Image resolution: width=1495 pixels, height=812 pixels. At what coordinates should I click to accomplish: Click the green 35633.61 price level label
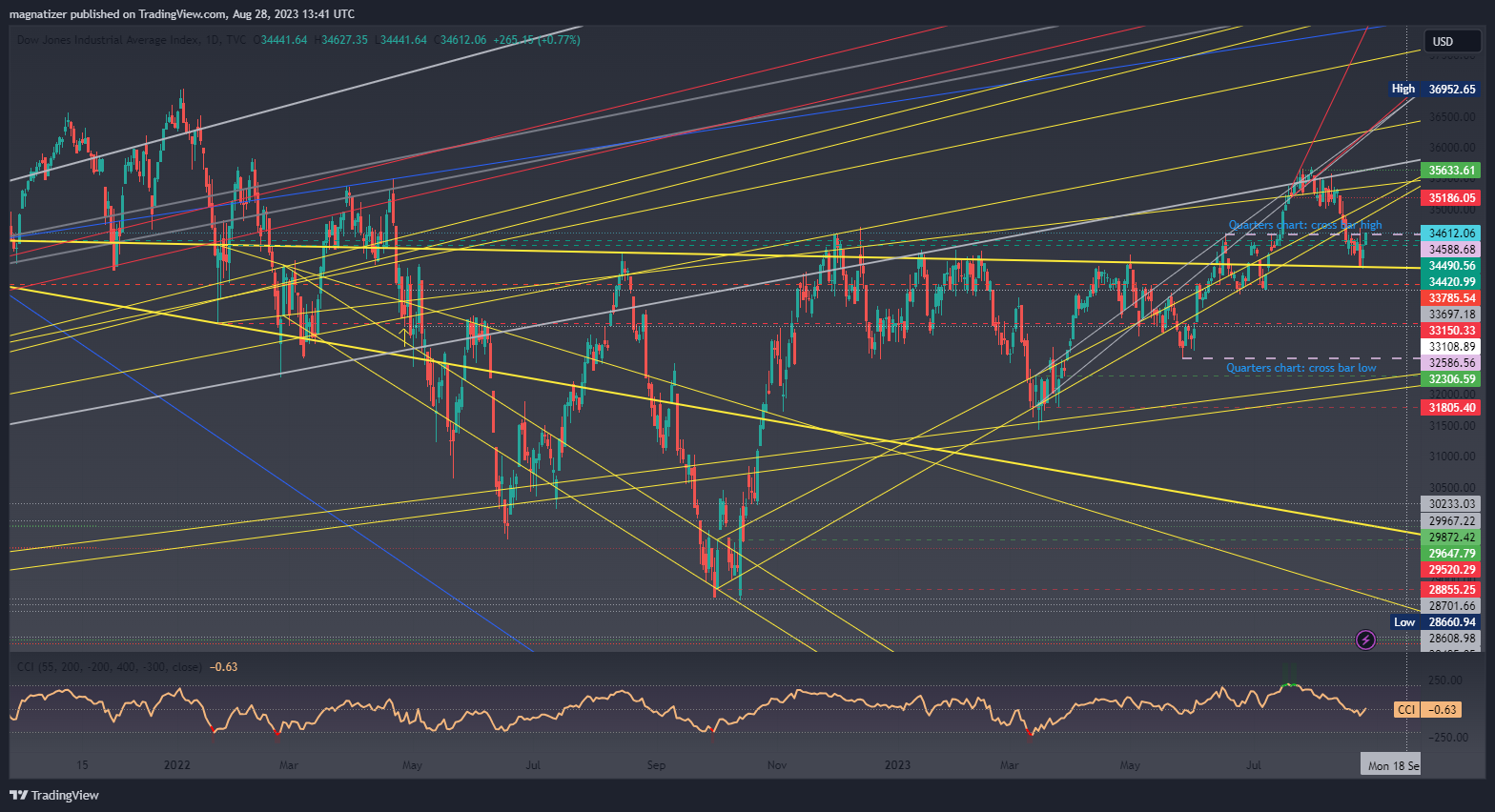1451,171
